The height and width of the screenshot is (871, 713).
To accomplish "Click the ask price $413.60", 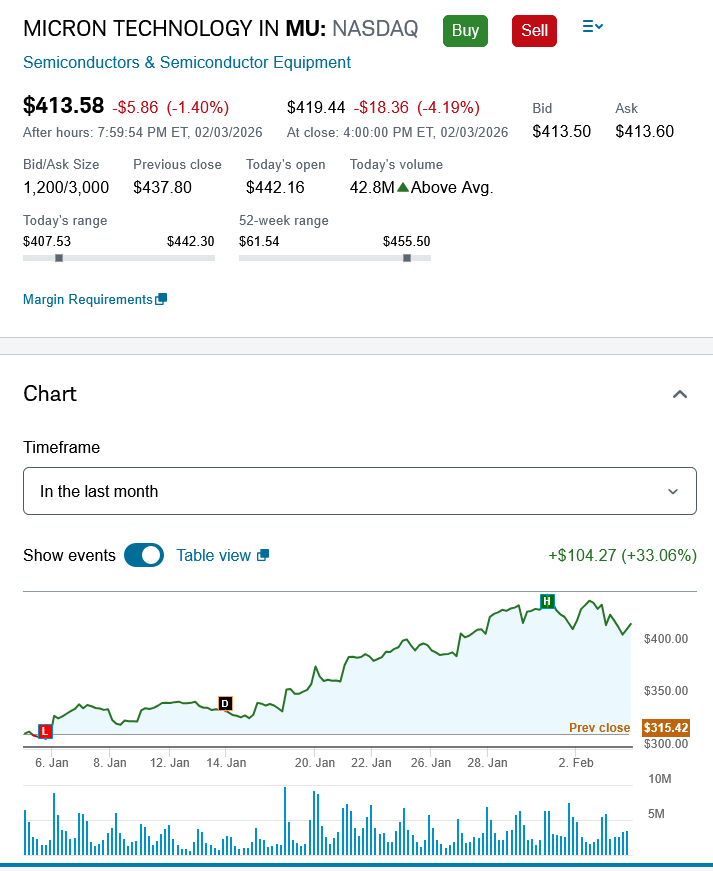I will [x=644, y=131].
